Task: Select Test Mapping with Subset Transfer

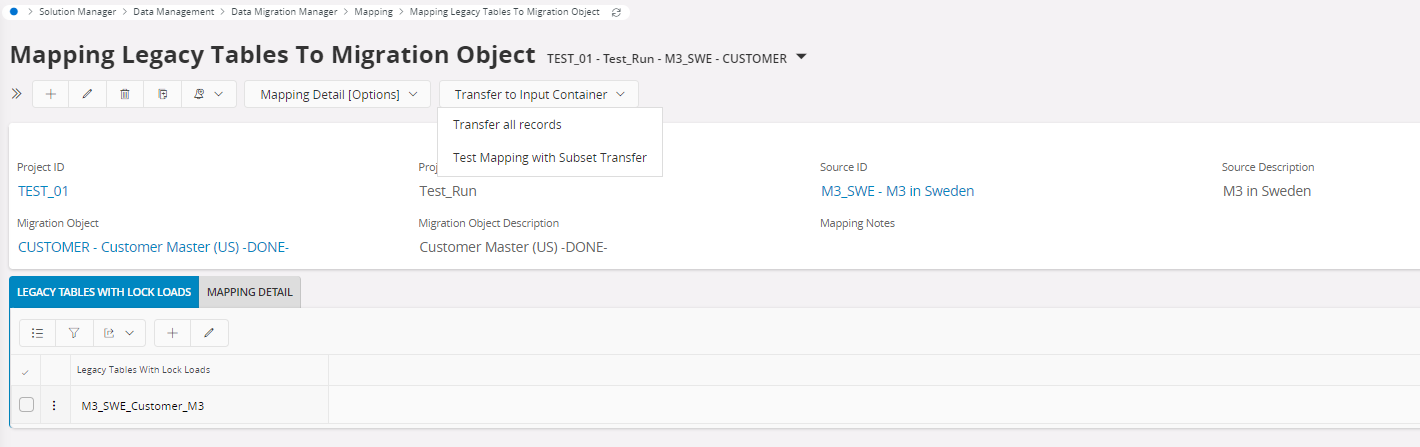Action: (549, 157)
